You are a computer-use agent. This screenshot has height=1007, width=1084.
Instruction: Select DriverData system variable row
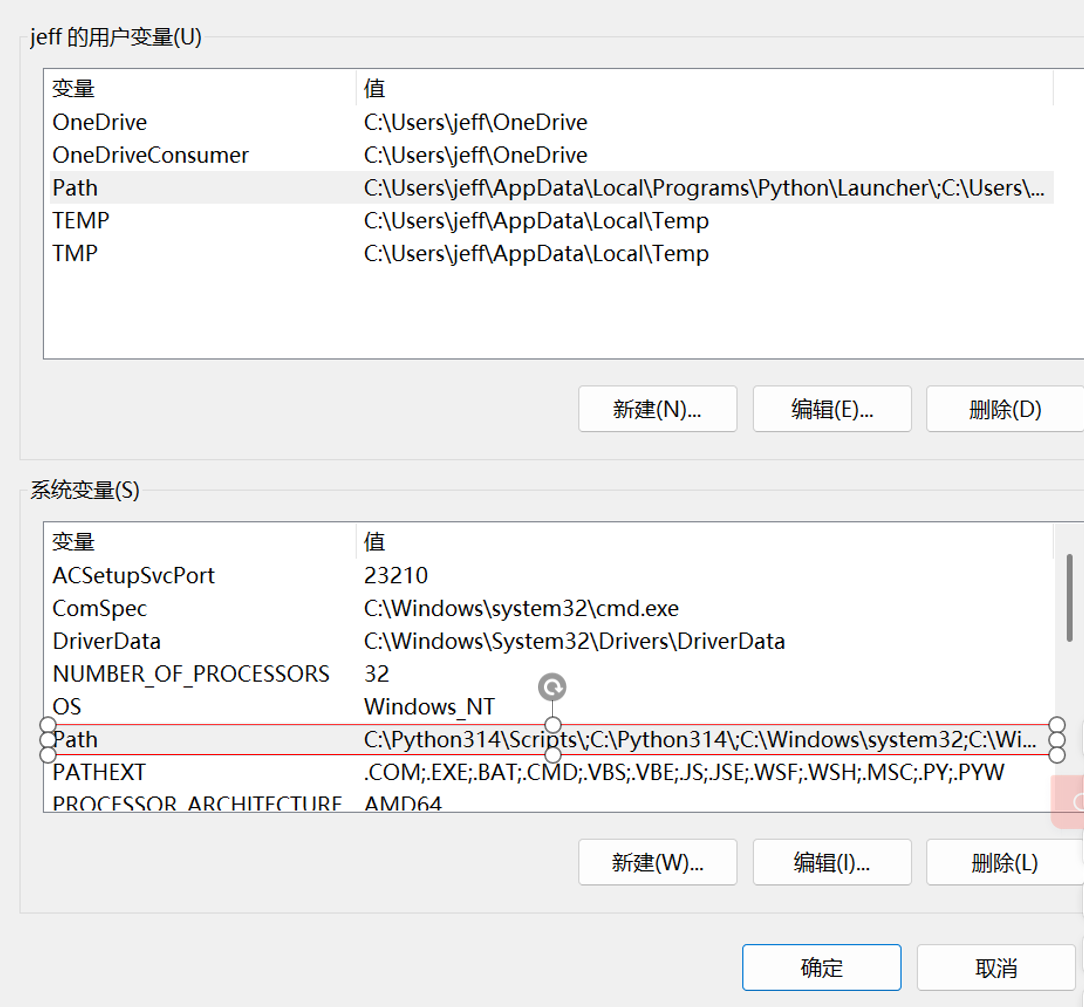552,641
